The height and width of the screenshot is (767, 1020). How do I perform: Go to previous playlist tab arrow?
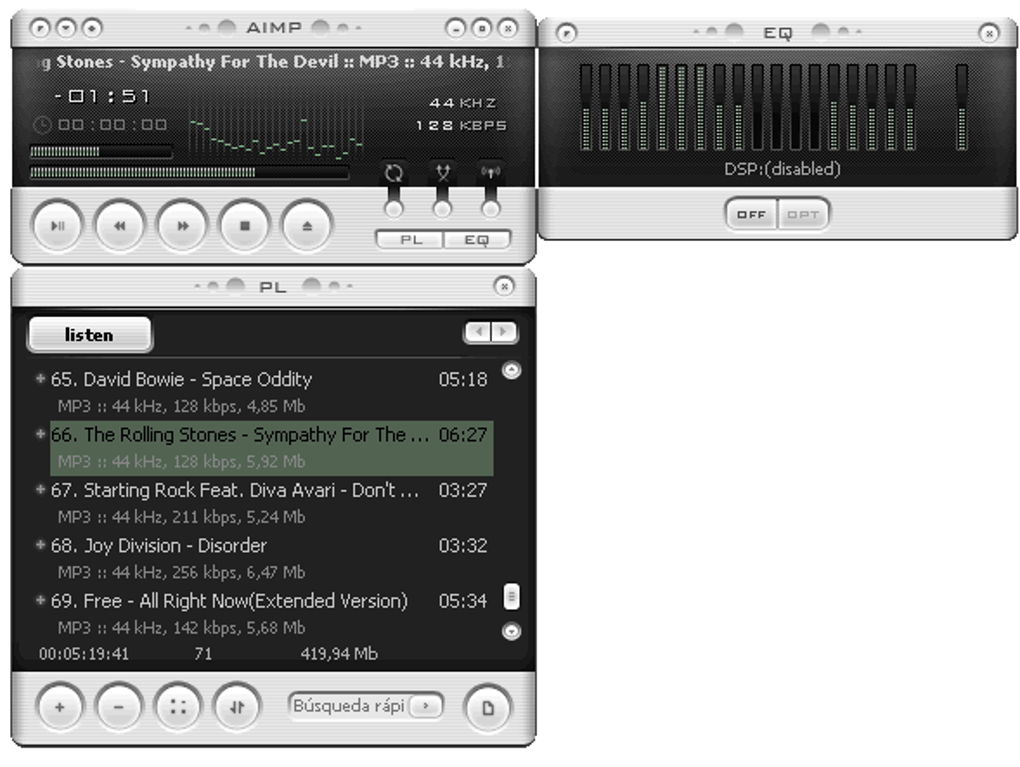(x=478, y=332)
